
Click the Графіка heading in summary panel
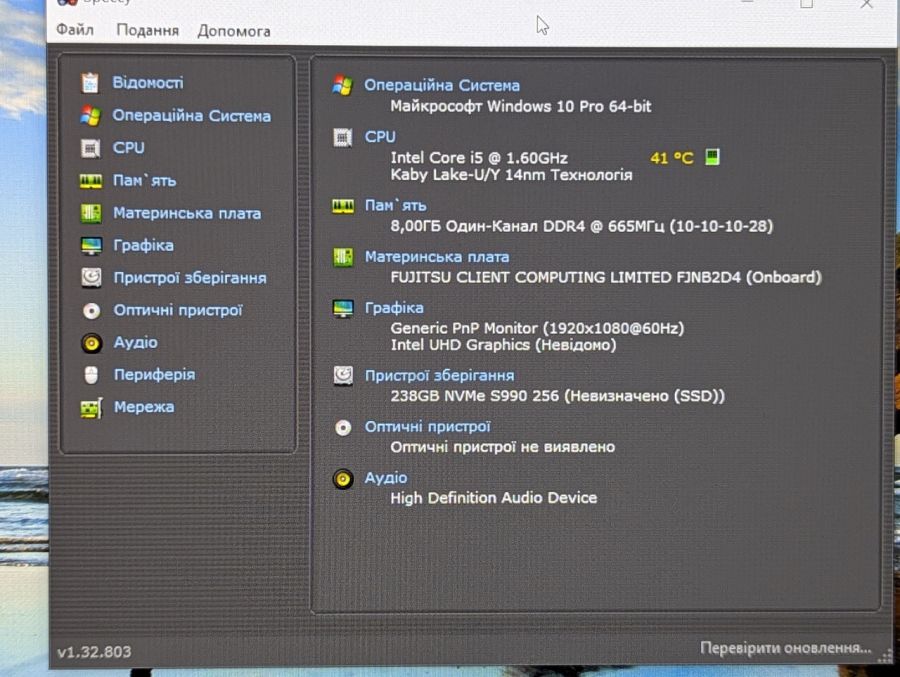pyautogui.click(x=394, y=308)
